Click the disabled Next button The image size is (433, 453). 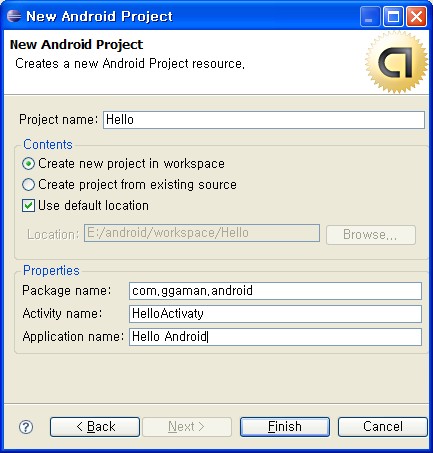pyautogui.click(x=187, y=427)
